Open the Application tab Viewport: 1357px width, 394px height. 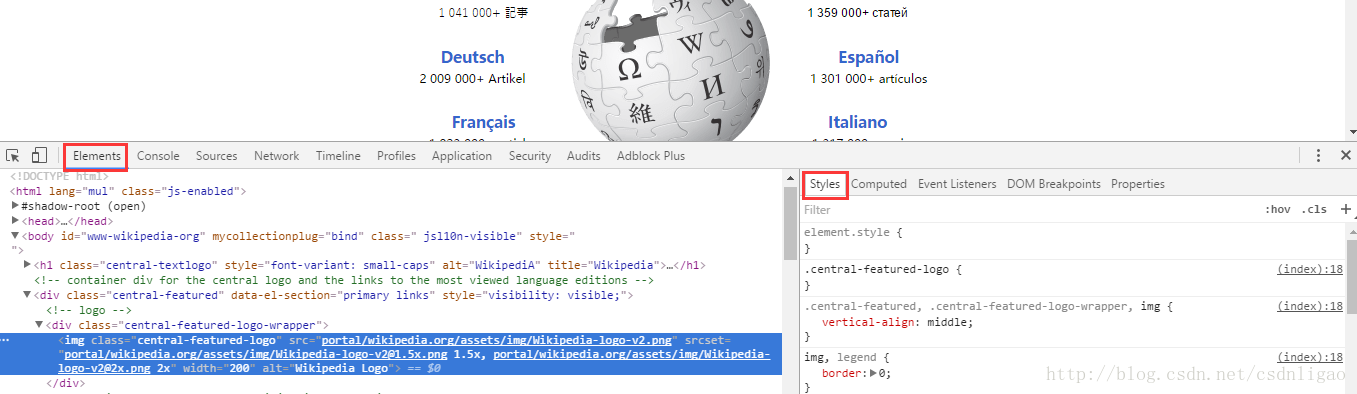(x=462, y=156)
